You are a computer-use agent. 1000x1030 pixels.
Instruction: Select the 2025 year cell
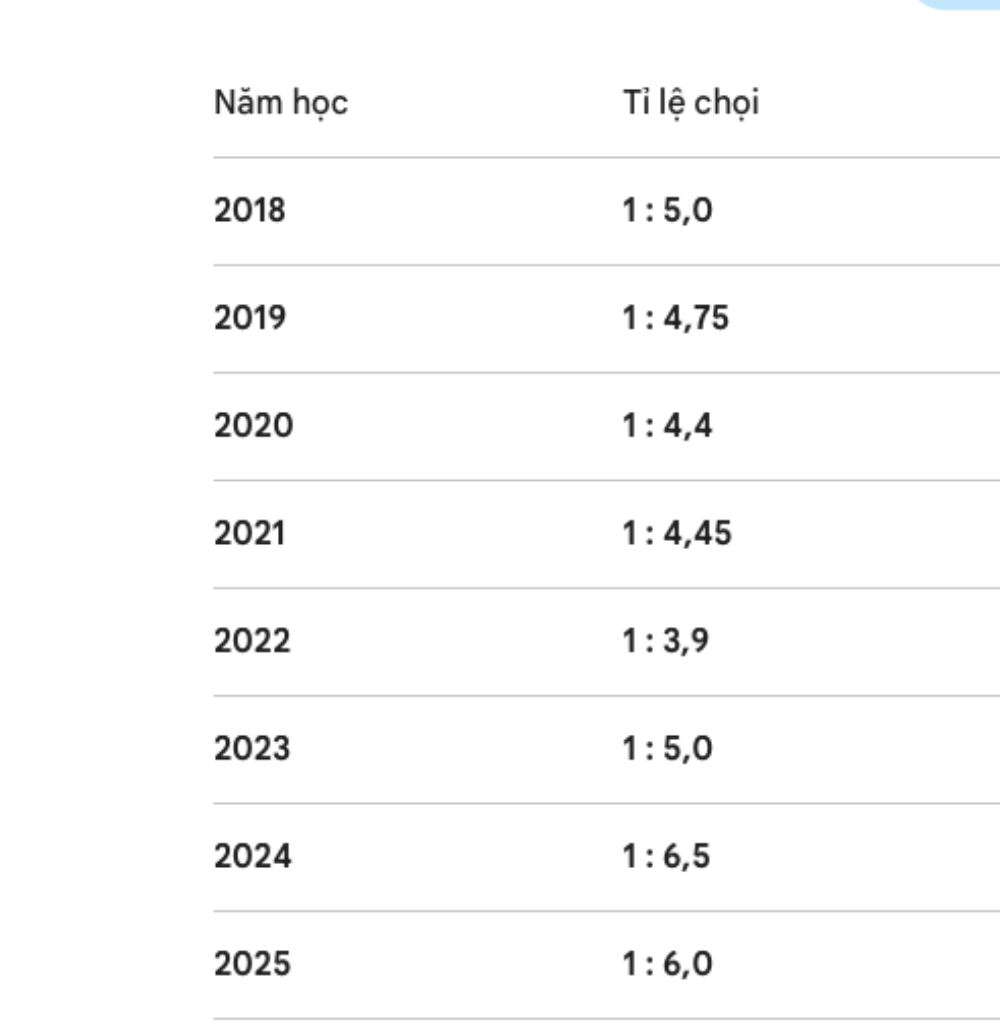253,964
